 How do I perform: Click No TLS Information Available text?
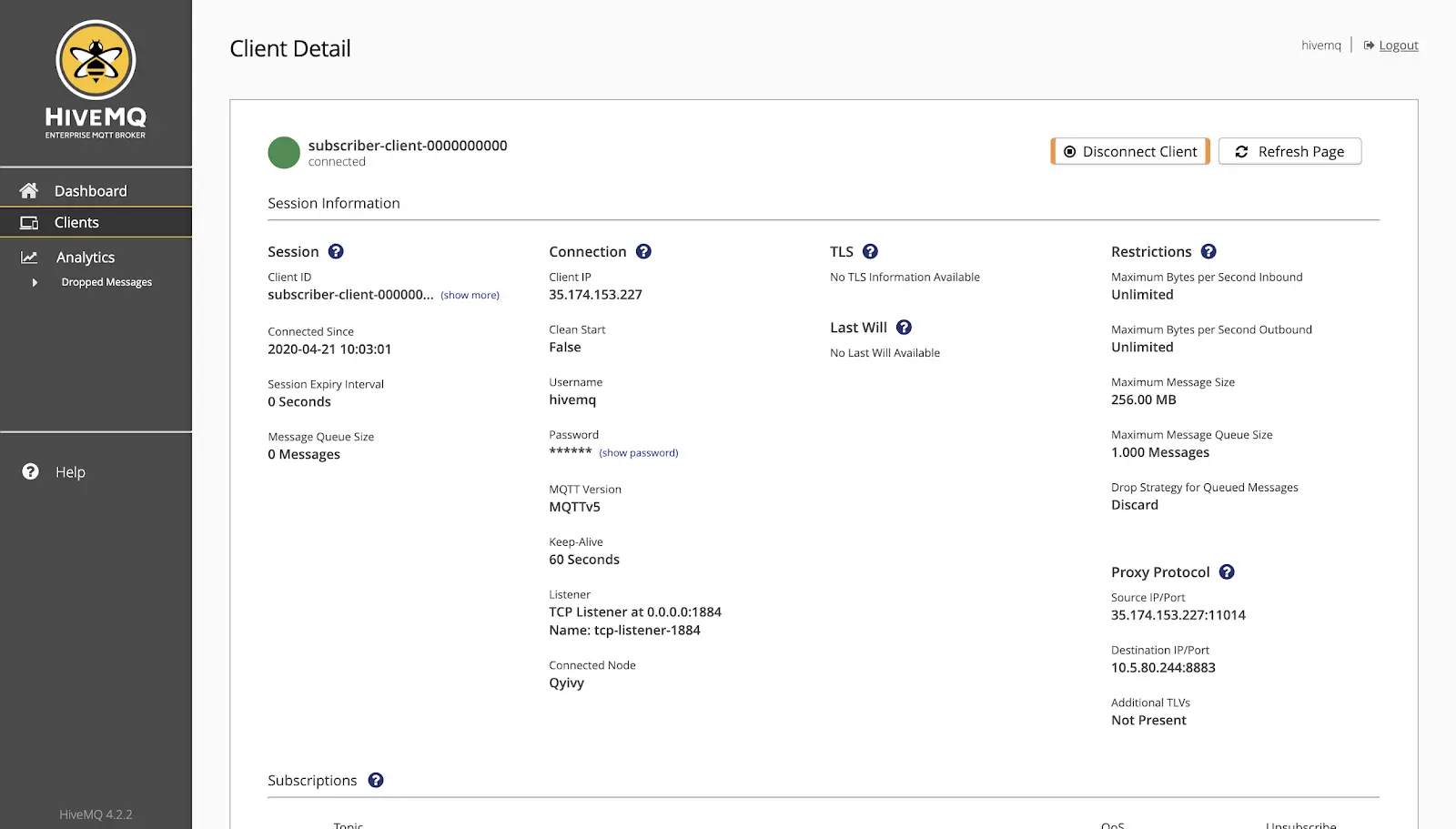[x=905, y=278]
